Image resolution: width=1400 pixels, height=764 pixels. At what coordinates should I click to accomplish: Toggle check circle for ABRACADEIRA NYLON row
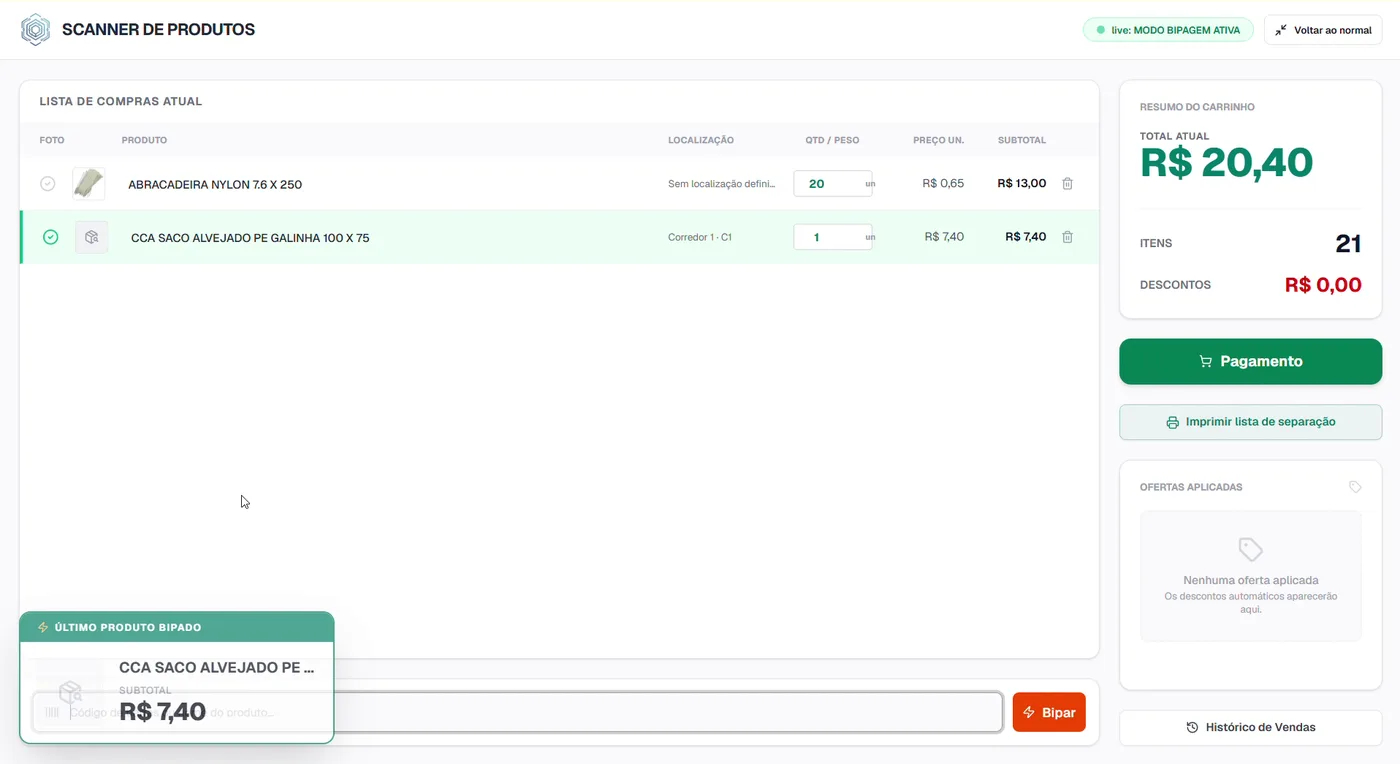[x=47, y=184]
